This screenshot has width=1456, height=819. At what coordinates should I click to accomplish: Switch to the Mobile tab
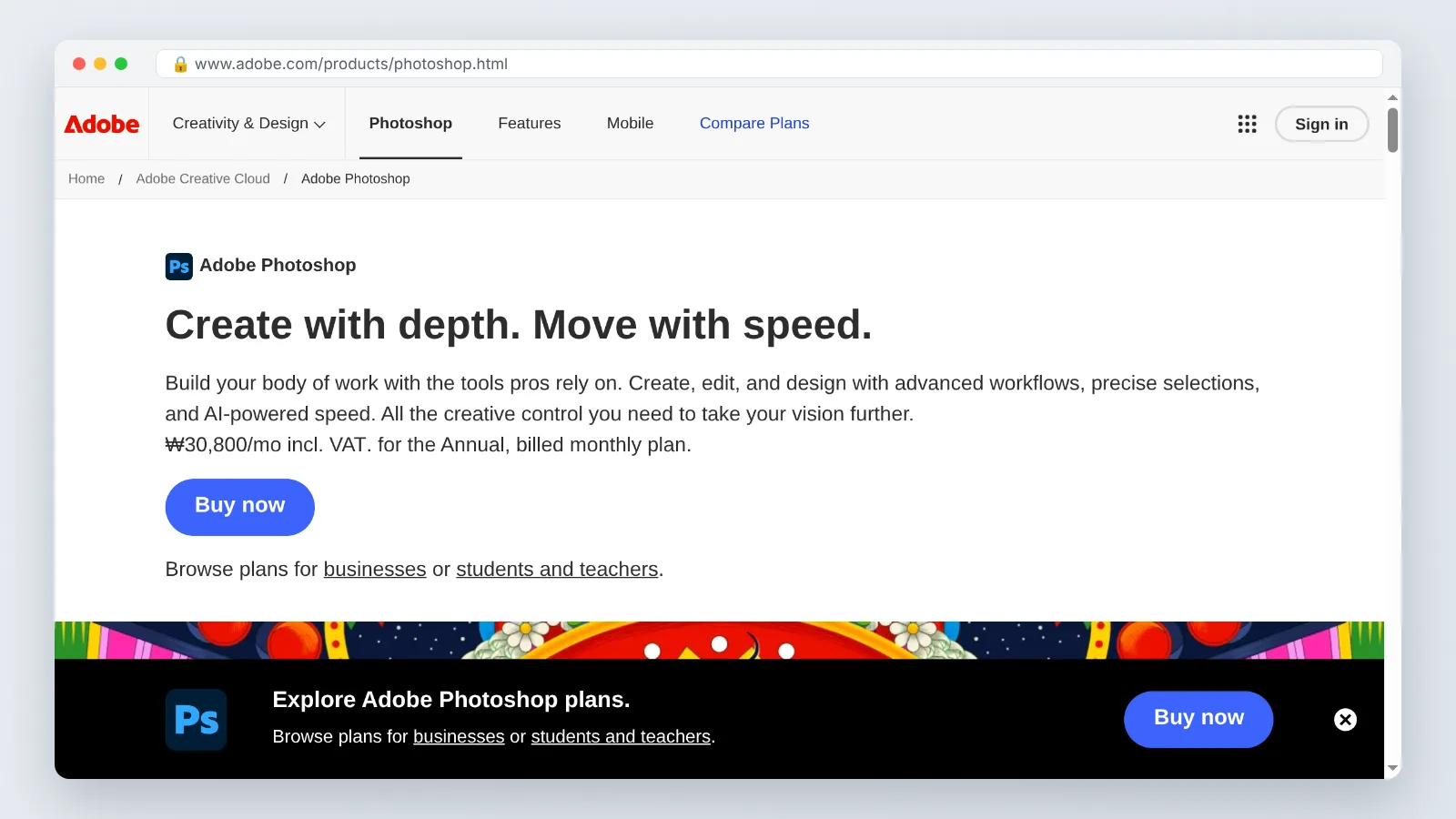click(630, 124)
